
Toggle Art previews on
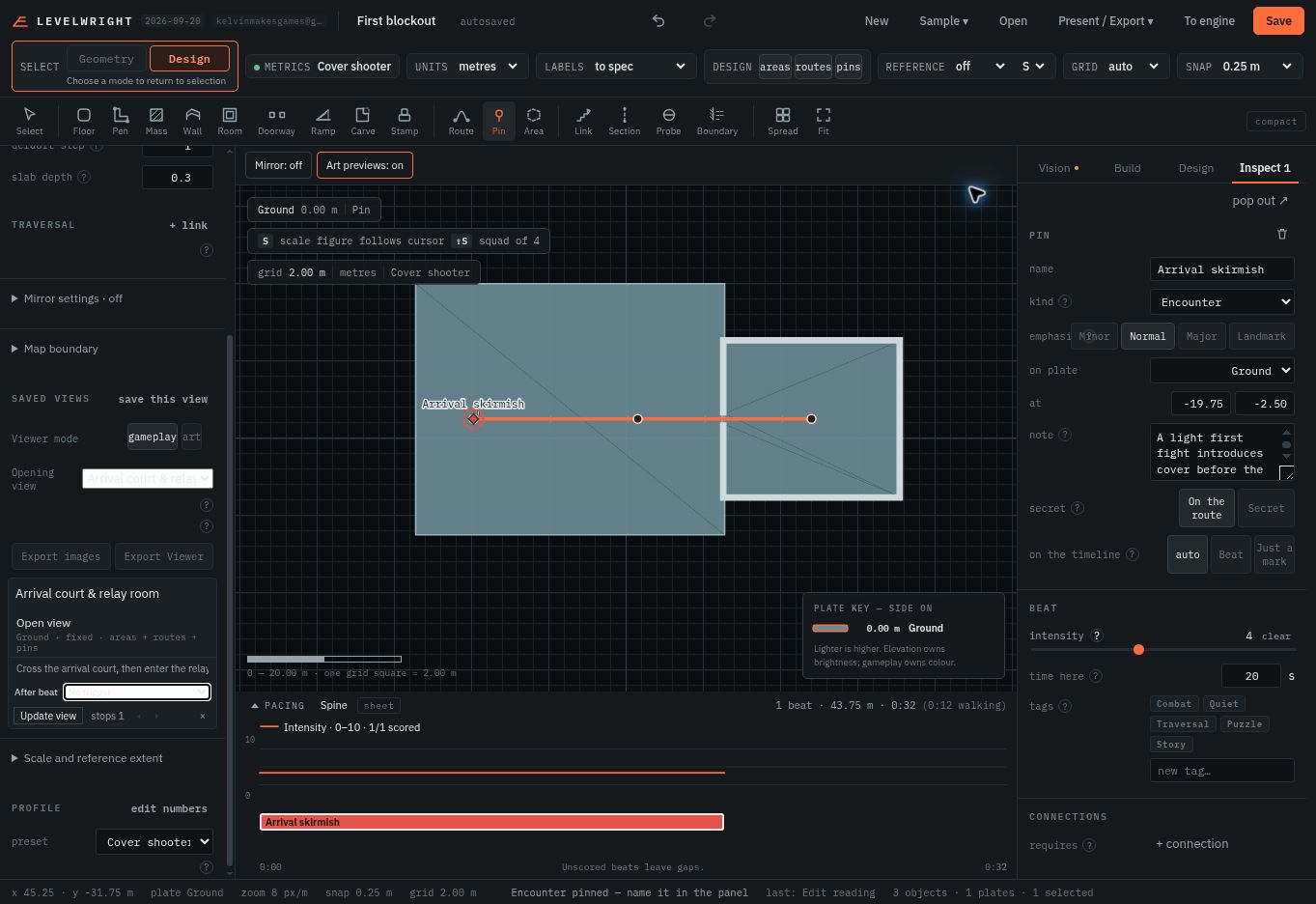[365, 165]
